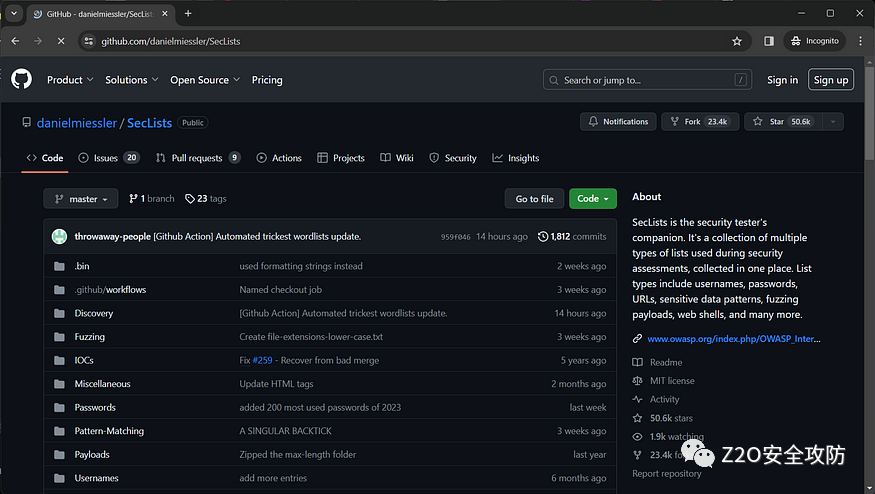Click the commit history clock icon
Viewport: 875px width, 494px height.
click(x=542, y=237)
